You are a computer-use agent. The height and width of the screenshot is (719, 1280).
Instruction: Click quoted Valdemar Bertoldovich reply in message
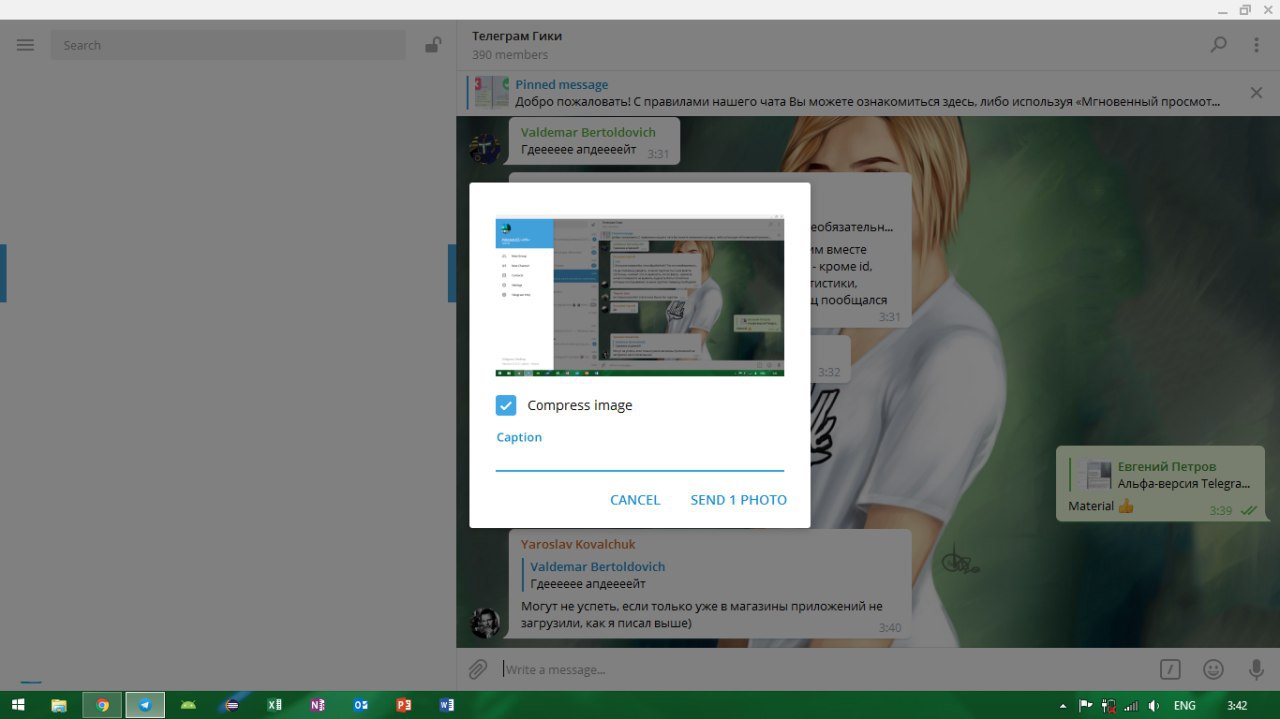597,575
